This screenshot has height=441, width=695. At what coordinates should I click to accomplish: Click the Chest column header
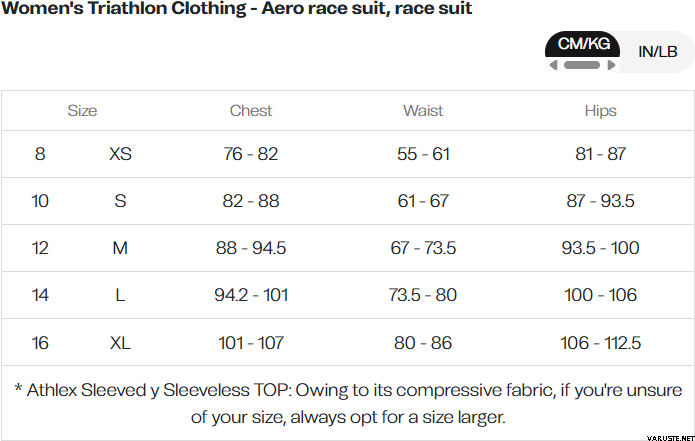pyautogui.click(x=250, y=111)
